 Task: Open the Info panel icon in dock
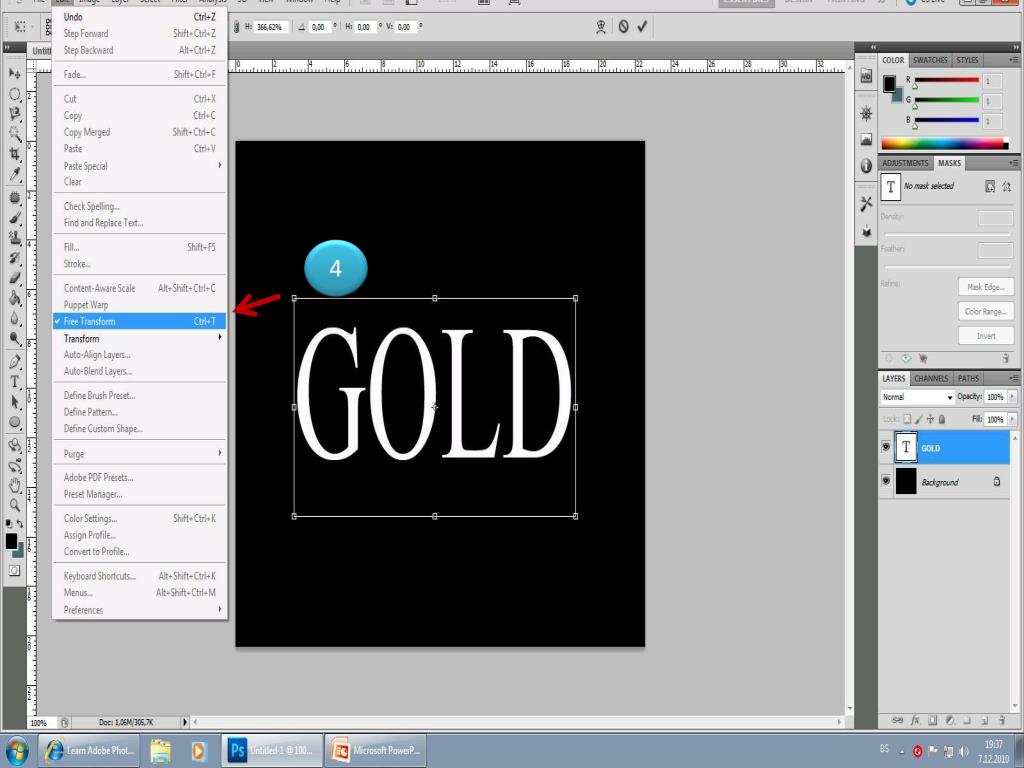(866, 166)
